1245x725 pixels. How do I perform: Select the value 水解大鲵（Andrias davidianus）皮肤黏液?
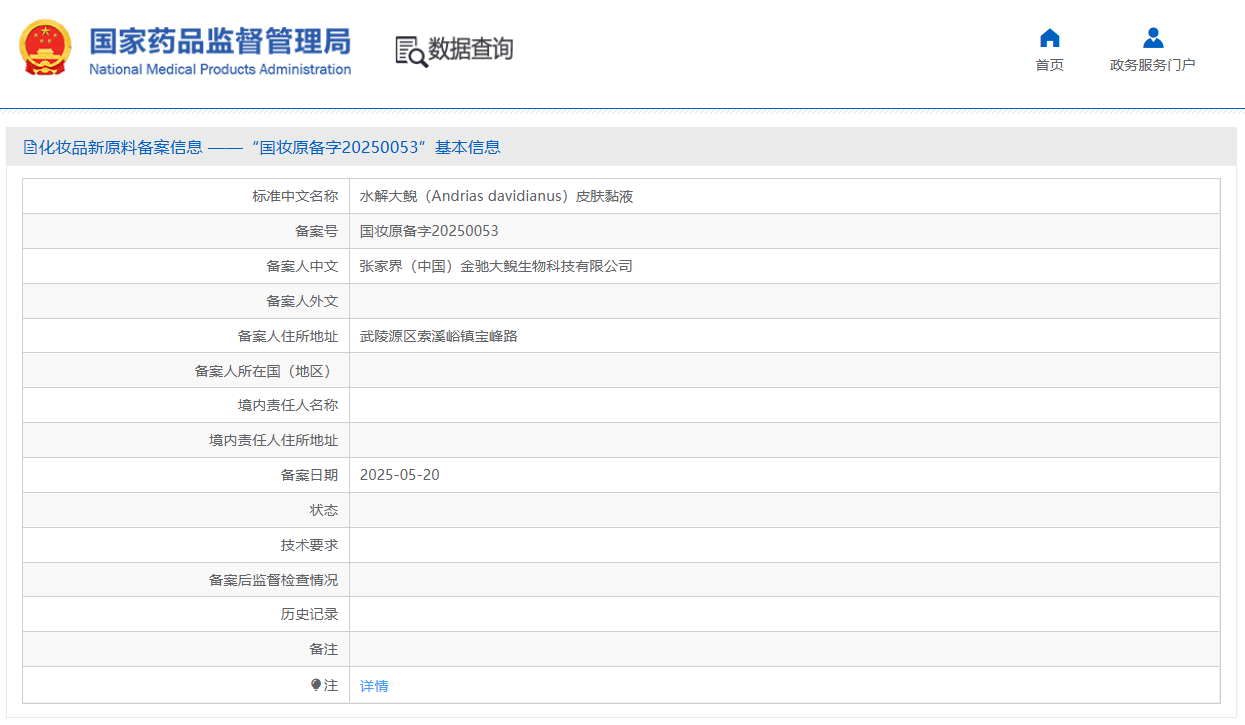(496, 196)
